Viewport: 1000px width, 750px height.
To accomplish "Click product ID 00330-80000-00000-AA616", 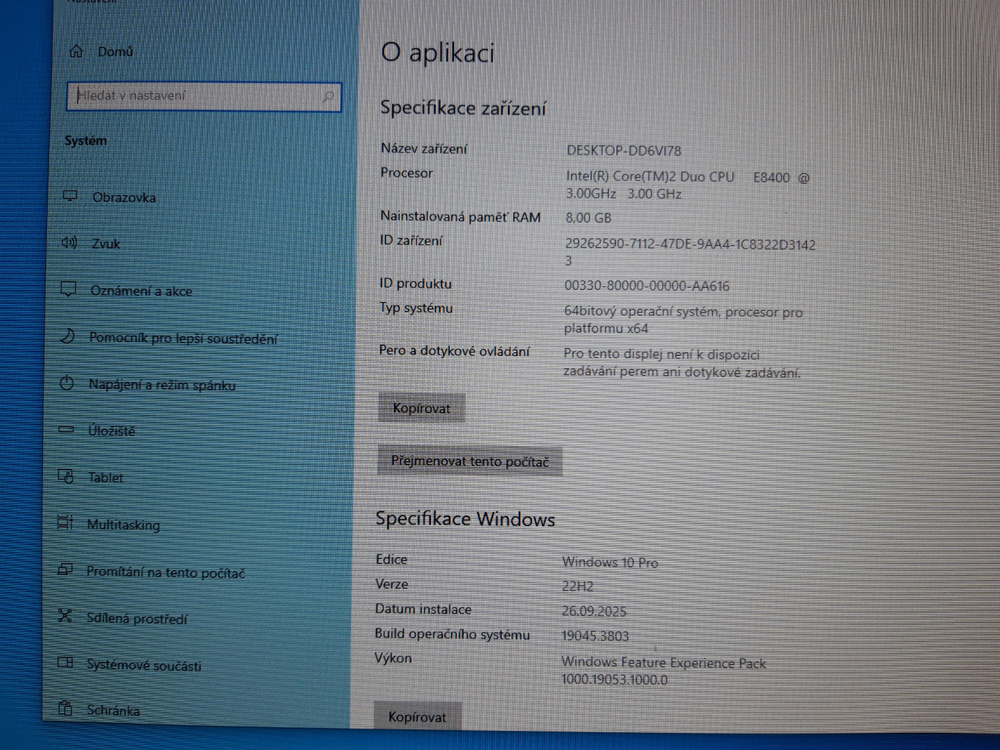I will (647, 286).
